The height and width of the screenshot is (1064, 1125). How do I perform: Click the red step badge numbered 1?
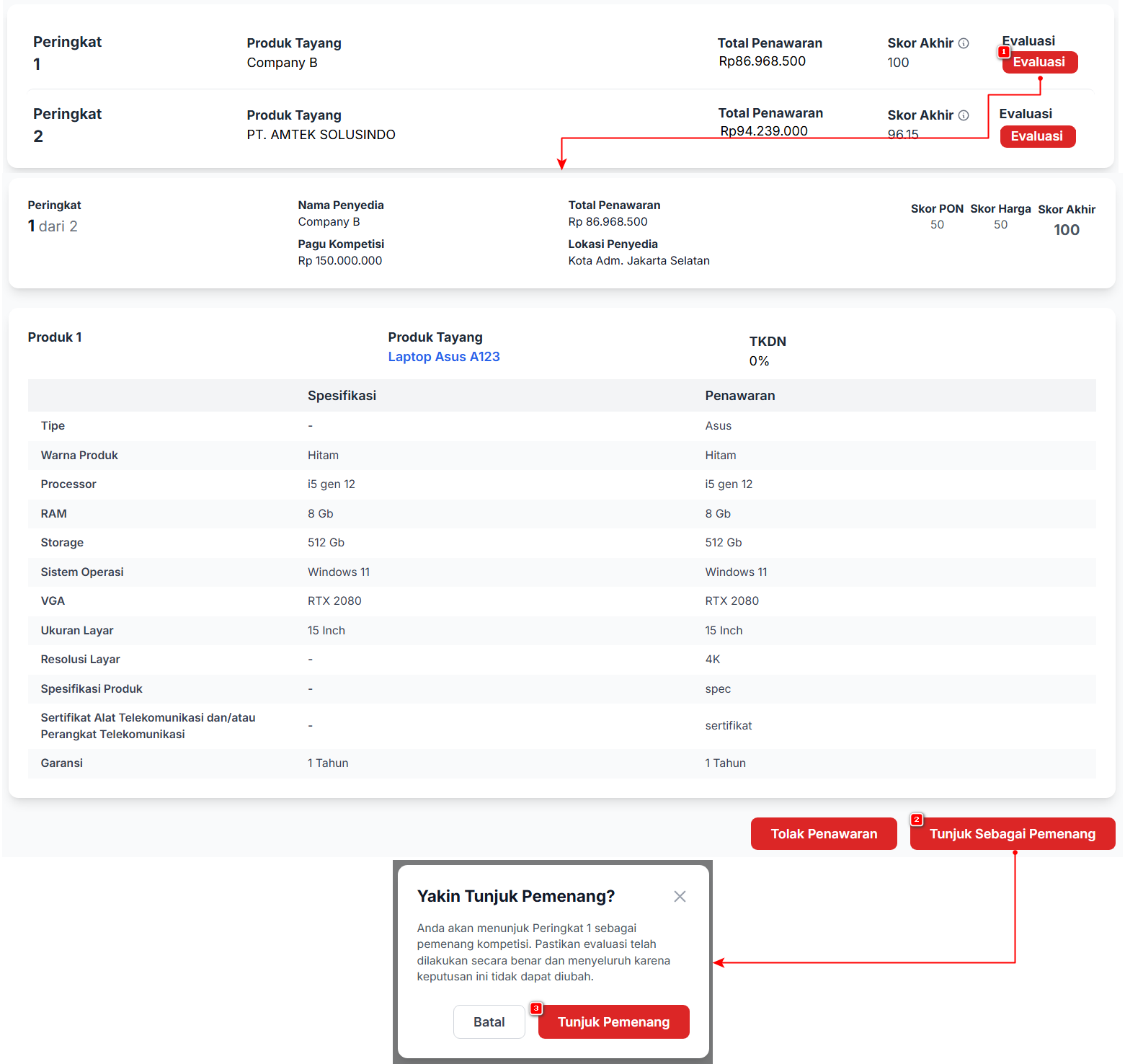click(x=1003, y=52)
